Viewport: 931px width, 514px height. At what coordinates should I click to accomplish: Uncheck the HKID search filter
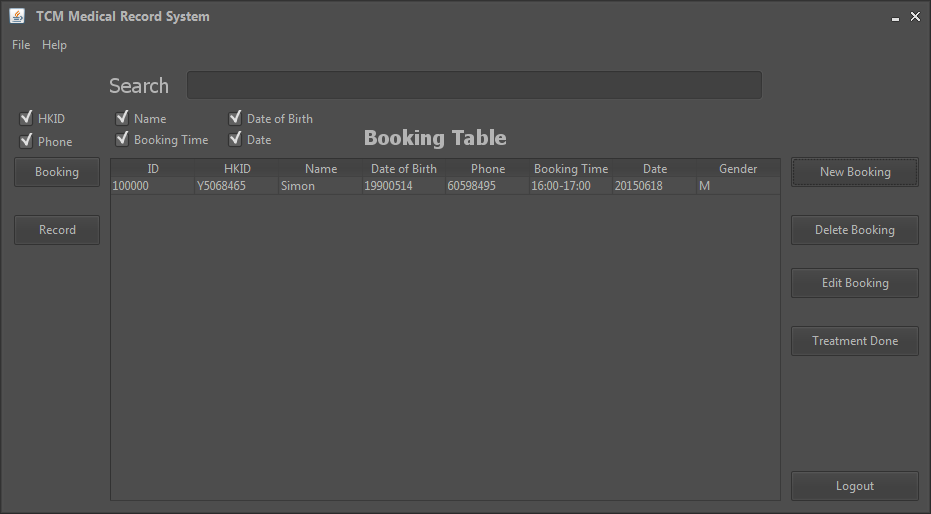click(26, 118)
